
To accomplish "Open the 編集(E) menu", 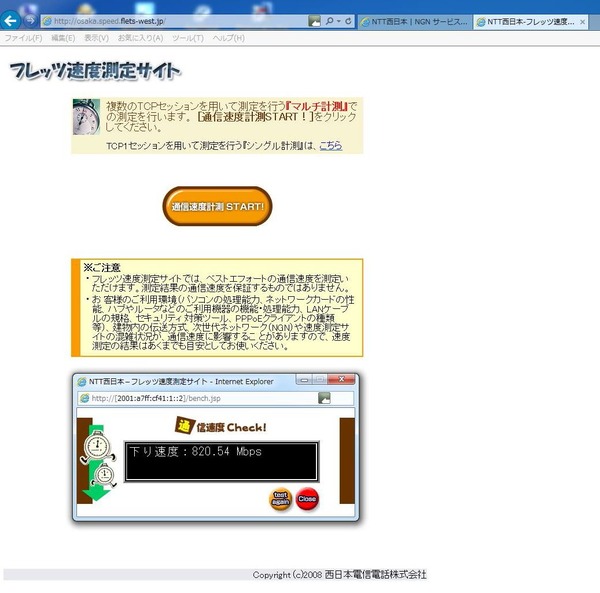I will (x=63, y=38).
